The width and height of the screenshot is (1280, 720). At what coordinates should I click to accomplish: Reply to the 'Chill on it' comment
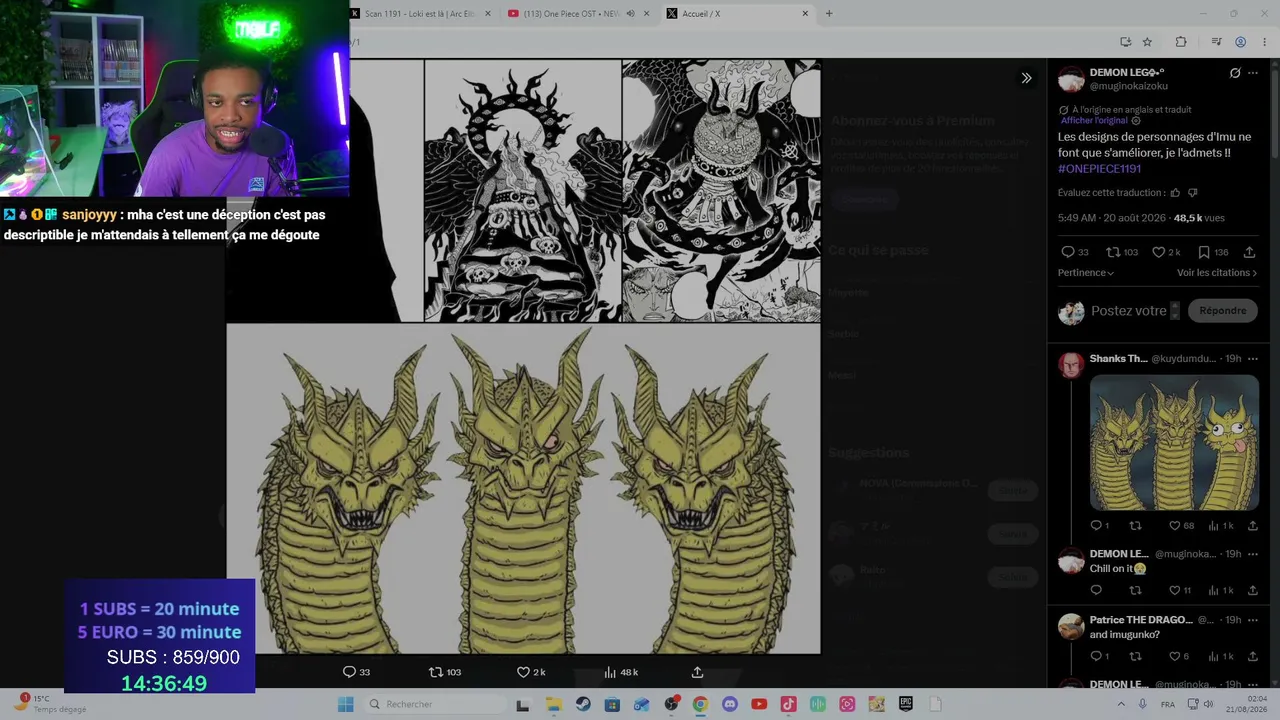click(1096, 590)
